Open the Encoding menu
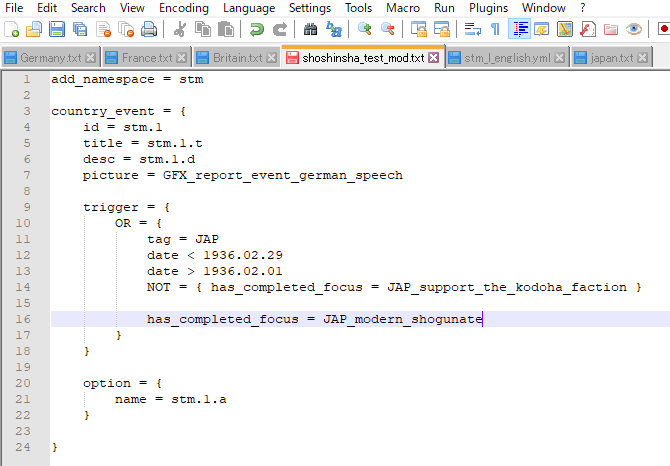 [x=184, y=8]
